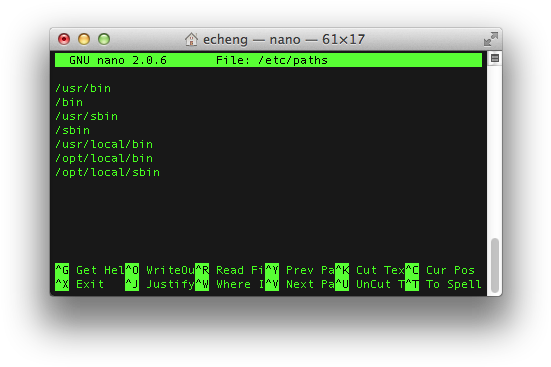Screen dimensions: 551x367
Task: Place cursor on the '/bin' line
Action: point(69,102)
